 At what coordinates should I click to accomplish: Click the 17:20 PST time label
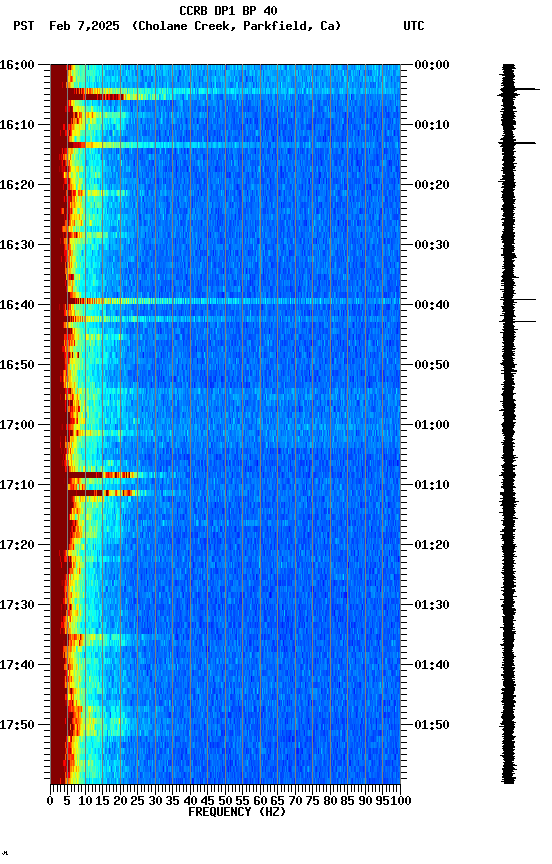pos(17,545)
